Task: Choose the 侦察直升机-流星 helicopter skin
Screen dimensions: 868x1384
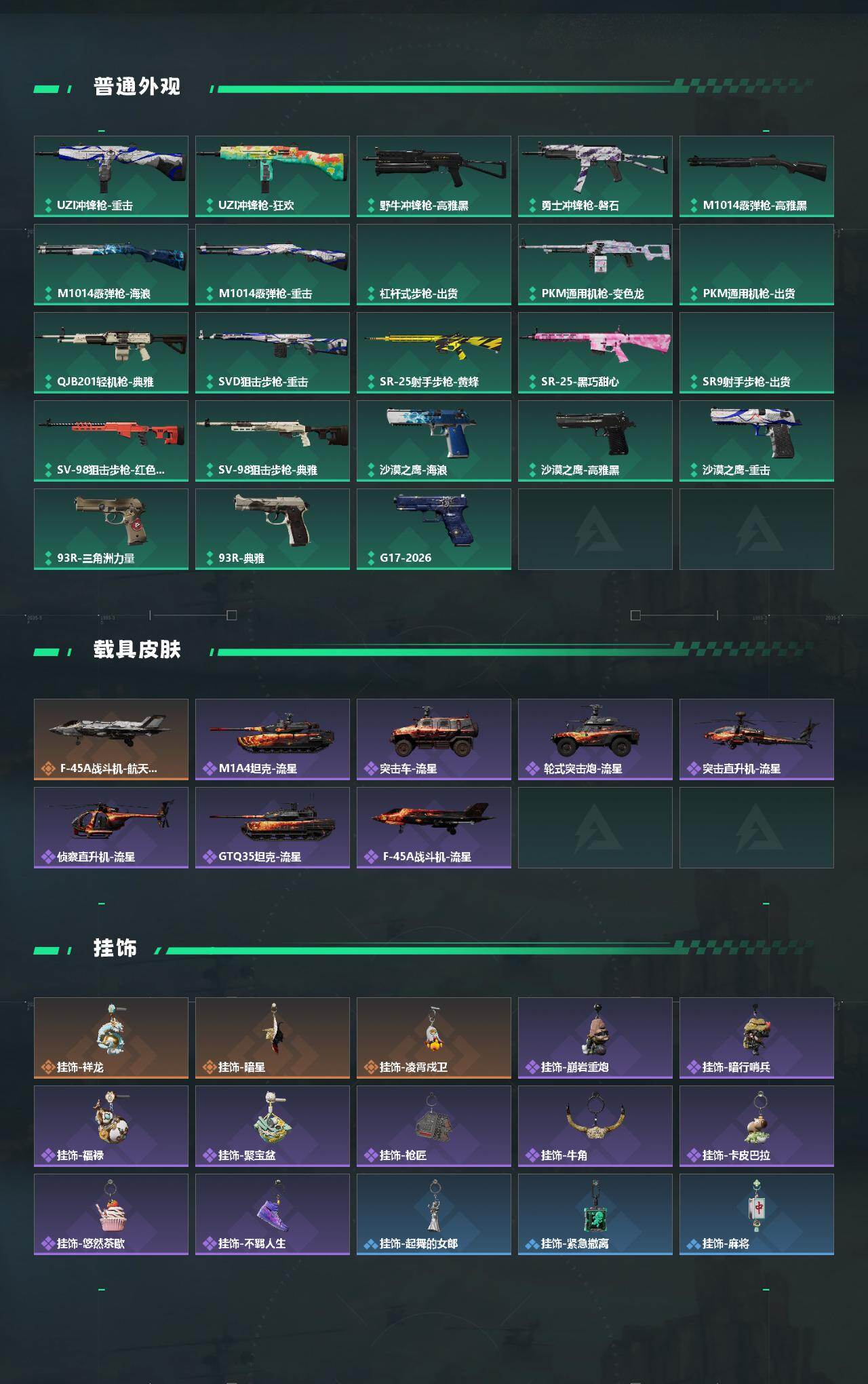Action: pos(111,828)
